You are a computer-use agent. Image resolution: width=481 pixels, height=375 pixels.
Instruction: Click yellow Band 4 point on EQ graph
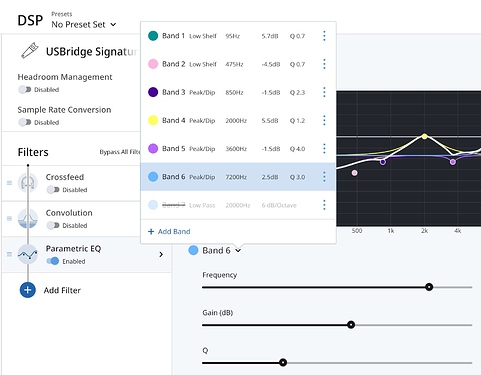coord(424,136)
